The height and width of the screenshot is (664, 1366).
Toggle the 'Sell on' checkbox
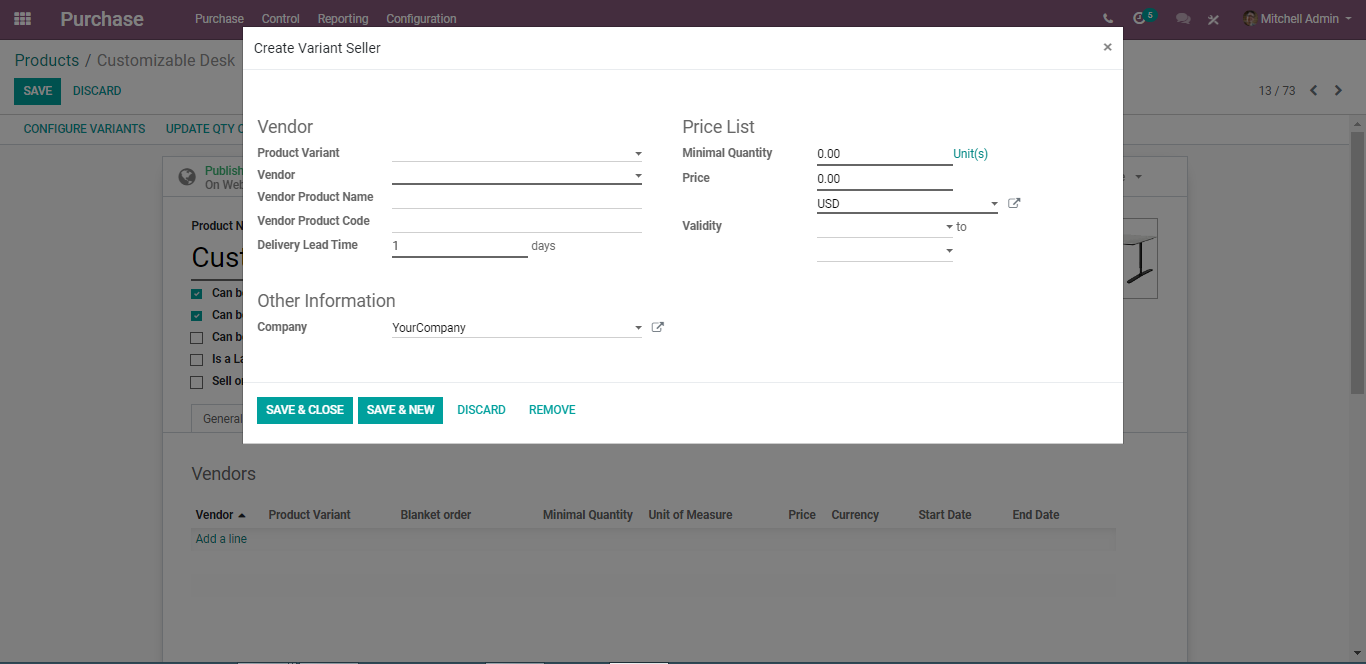[x=197, y=382]
